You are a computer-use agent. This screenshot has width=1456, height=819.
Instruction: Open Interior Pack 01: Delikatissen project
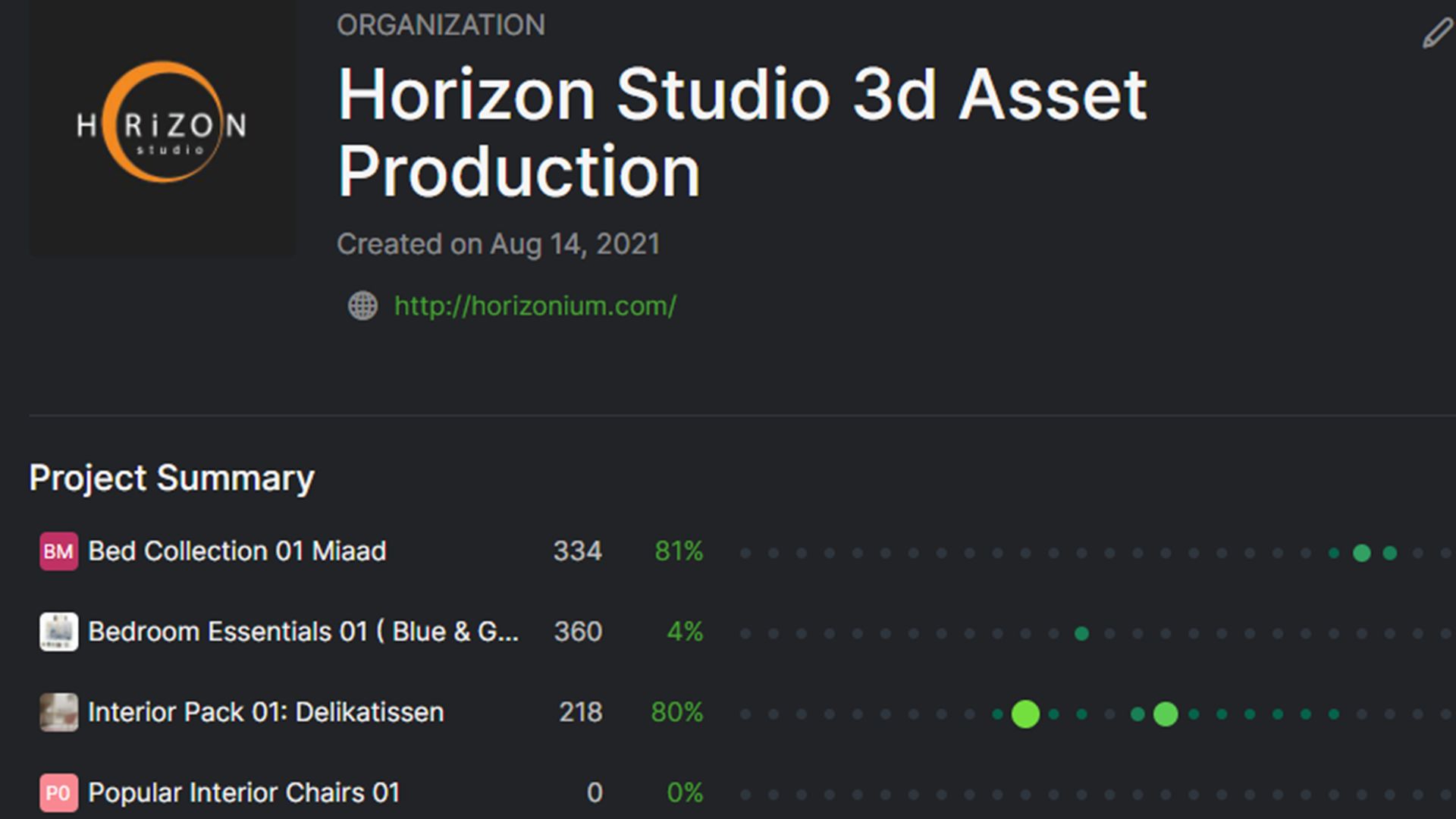pyautogui.click(x=265, y=712)
